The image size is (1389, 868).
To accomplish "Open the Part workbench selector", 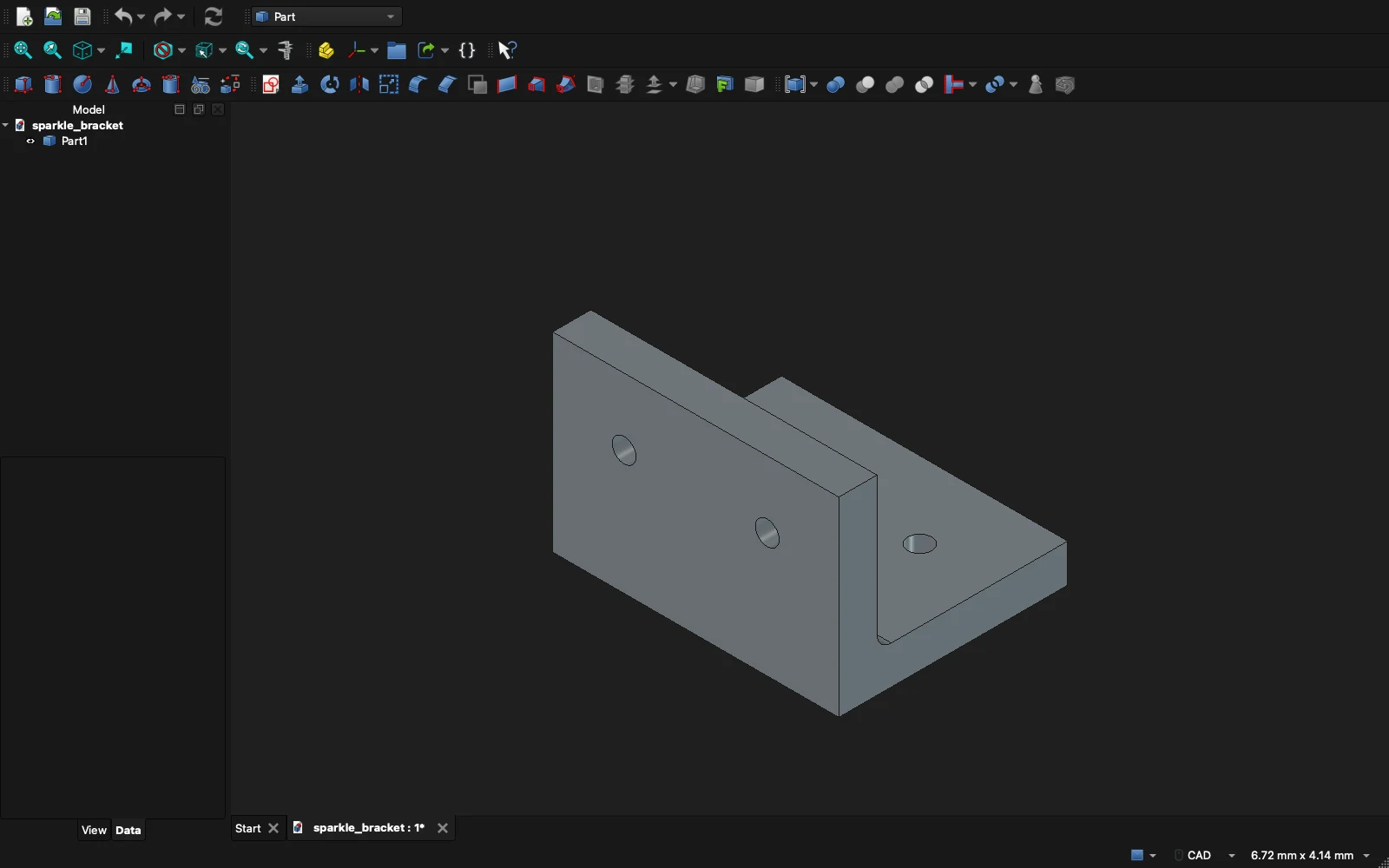I will pos(327,16).
